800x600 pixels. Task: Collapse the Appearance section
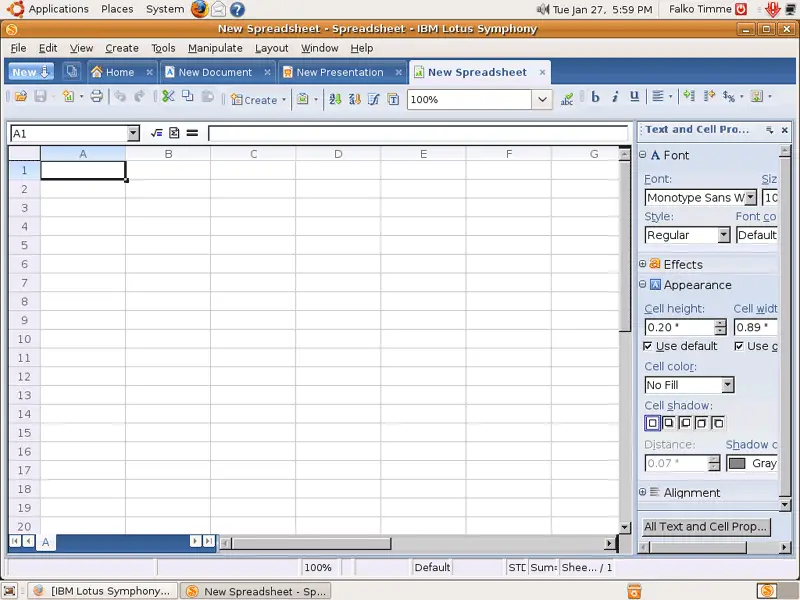[x=642, y=284]
